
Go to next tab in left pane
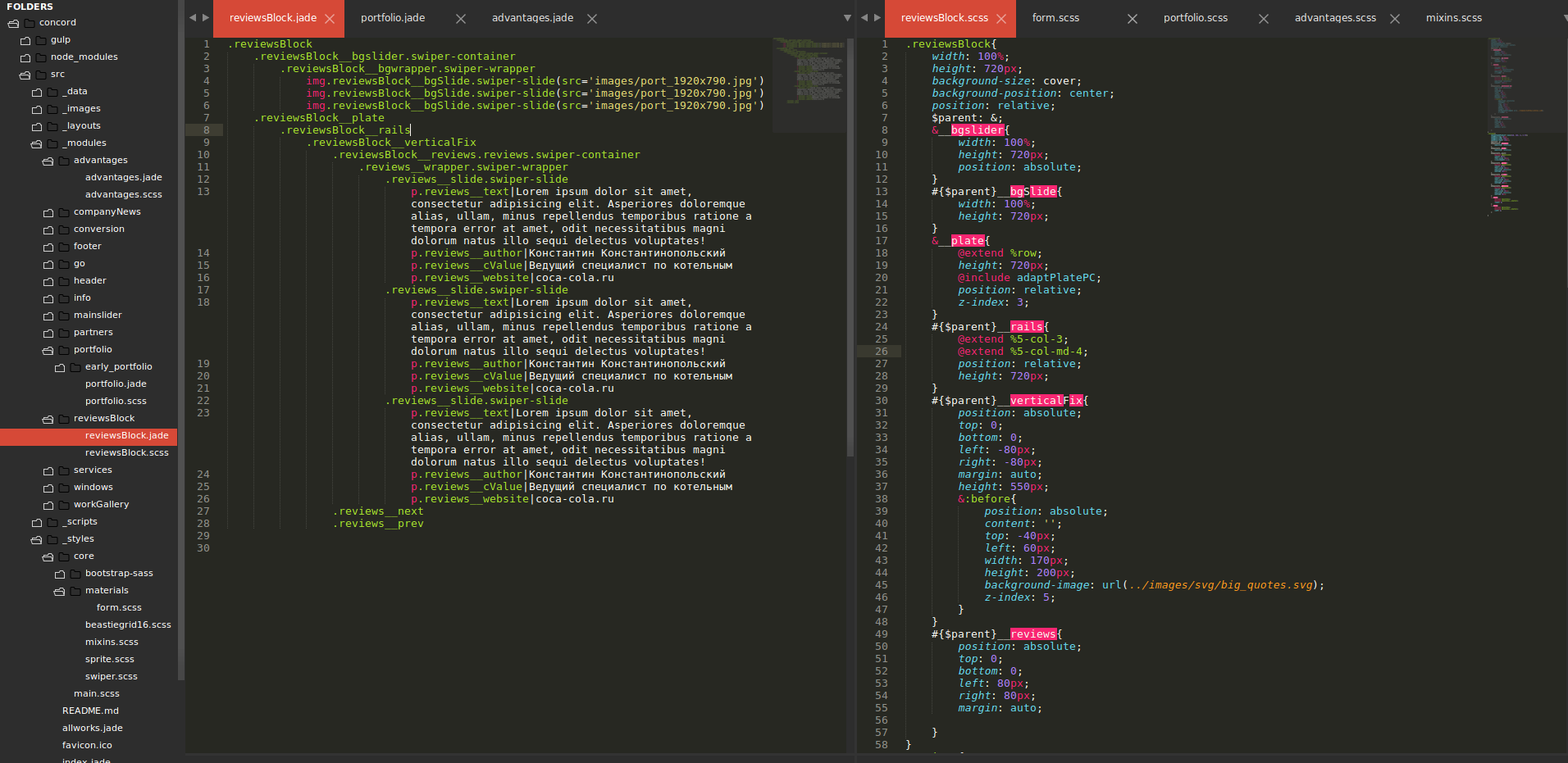click(x=206, y=17)
